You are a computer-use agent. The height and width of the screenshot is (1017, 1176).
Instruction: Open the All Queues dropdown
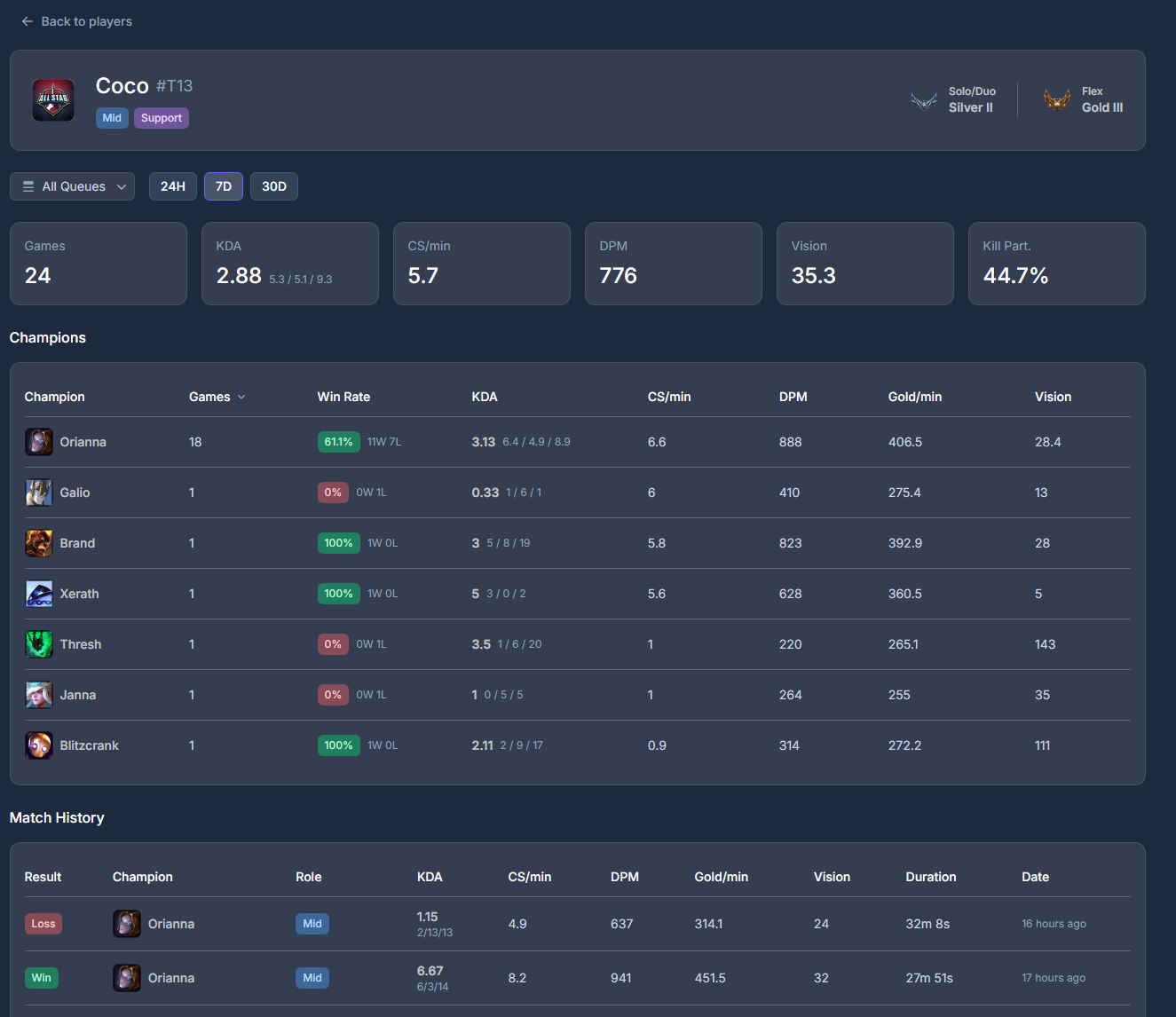(x=73, y=186)
